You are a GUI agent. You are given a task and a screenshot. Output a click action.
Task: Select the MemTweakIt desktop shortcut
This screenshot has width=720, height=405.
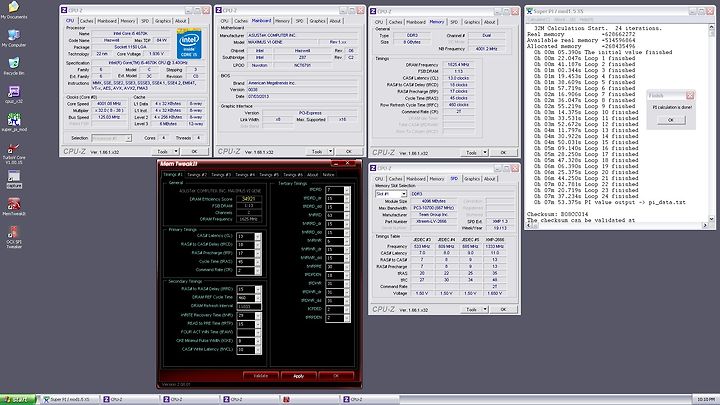pos(14,207)
